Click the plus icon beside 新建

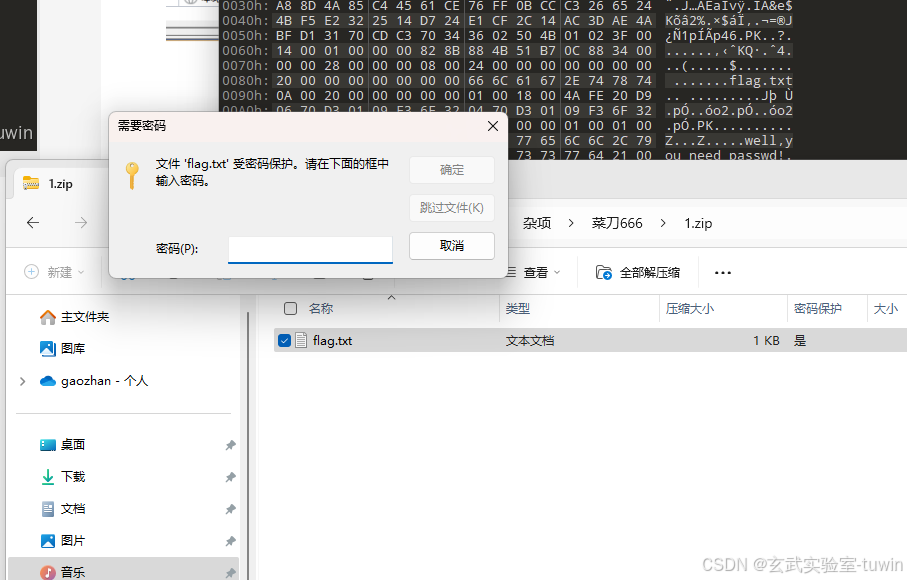(31, 272)
